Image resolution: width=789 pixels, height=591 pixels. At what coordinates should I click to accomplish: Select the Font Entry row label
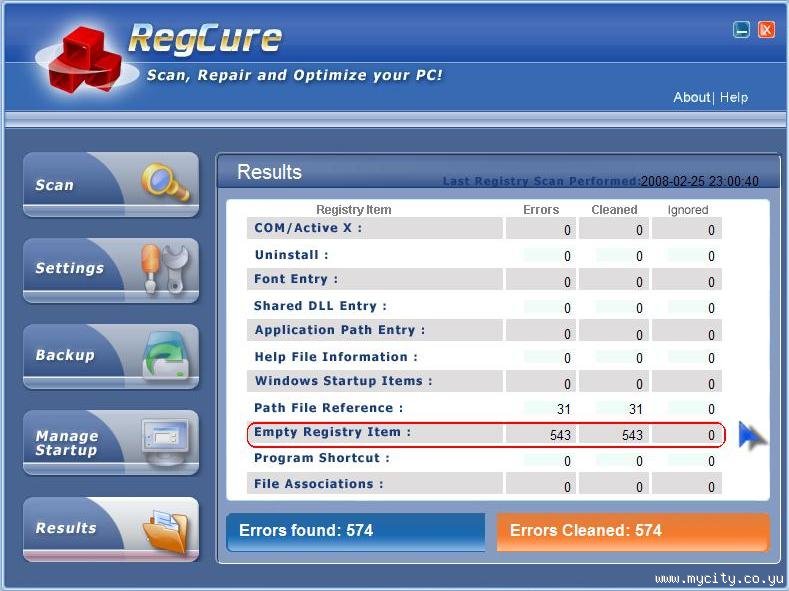tap(296, 279)
